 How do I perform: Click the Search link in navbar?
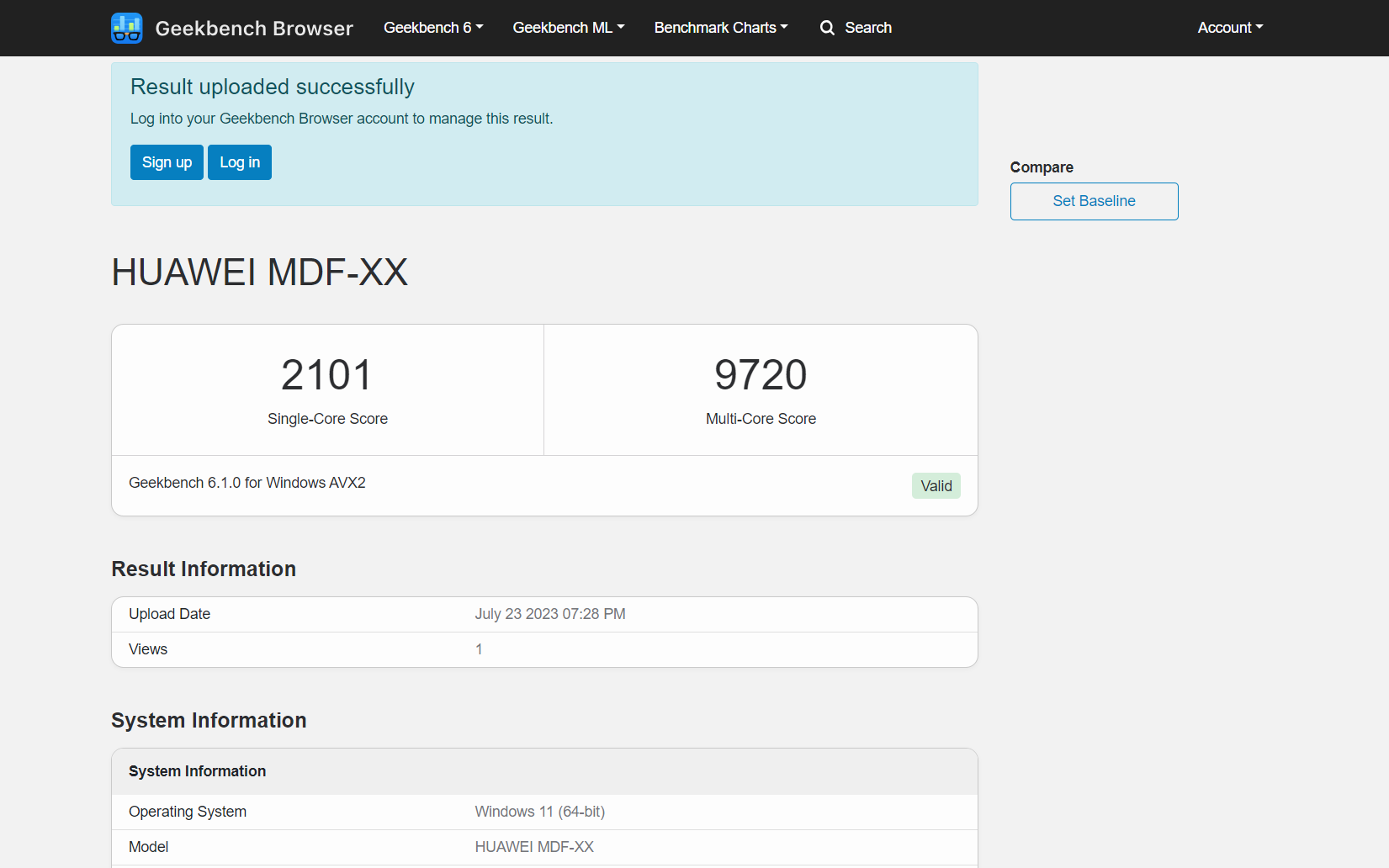(x=868, y=28)
